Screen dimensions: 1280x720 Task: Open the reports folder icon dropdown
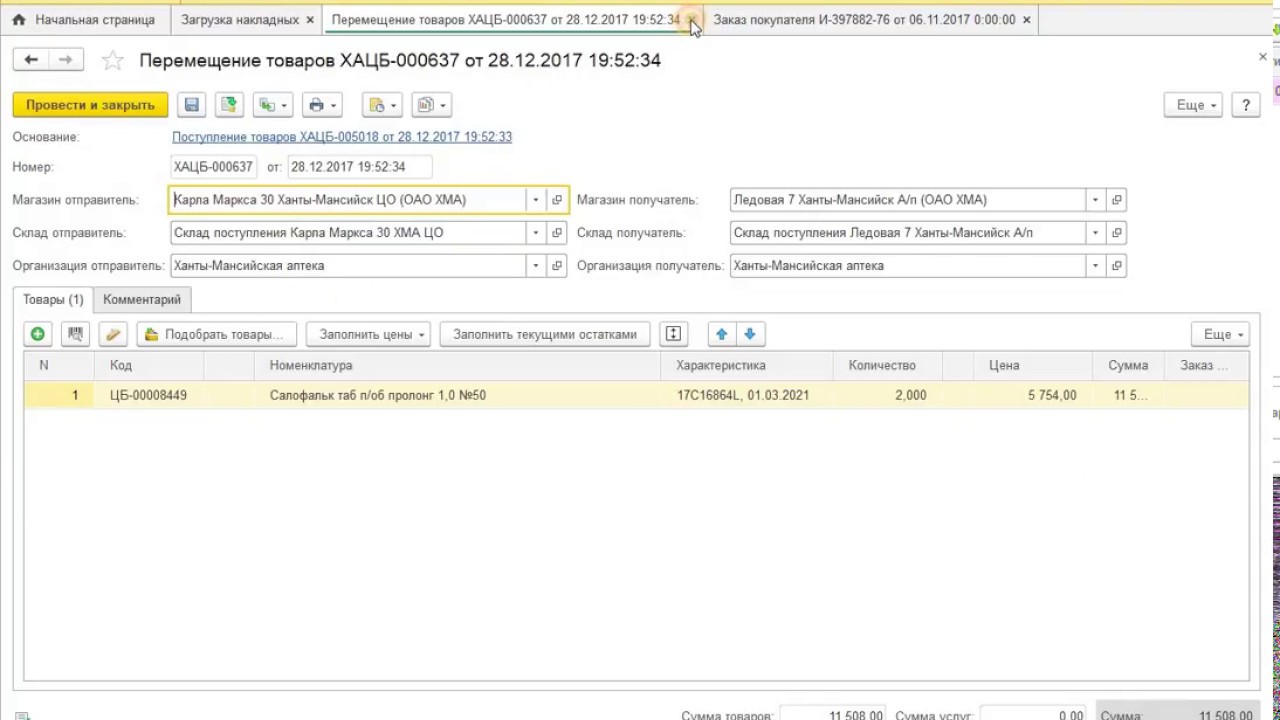click(382, 105)
